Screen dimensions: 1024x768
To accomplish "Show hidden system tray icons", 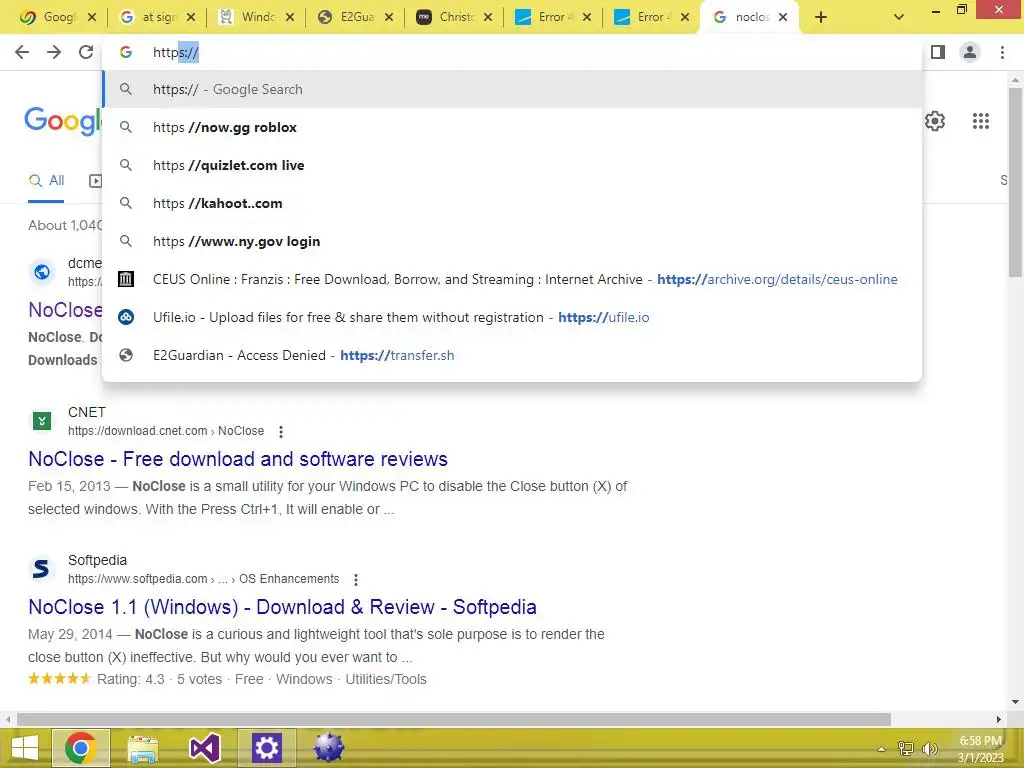I will point(881,749).
